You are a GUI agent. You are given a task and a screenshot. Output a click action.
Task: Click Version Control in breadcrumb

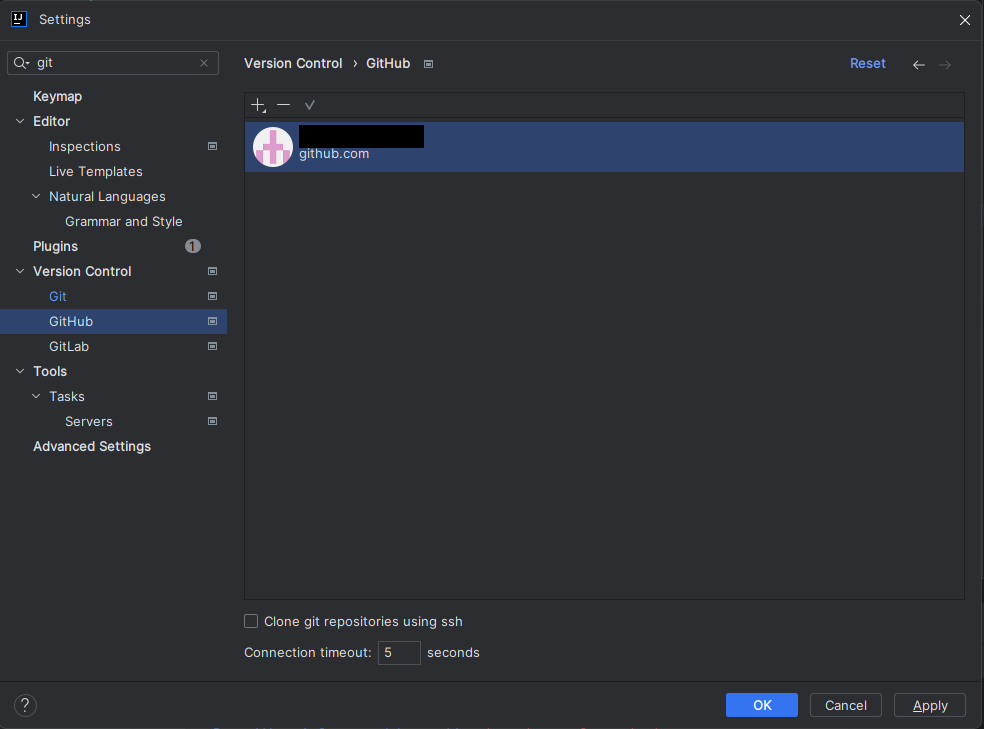(293, 63)
